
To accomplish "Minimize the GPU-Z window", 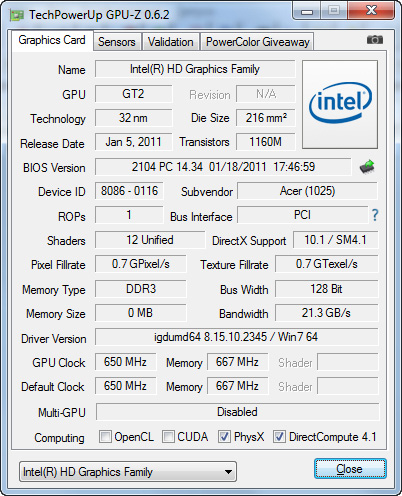I will [307, 11].
